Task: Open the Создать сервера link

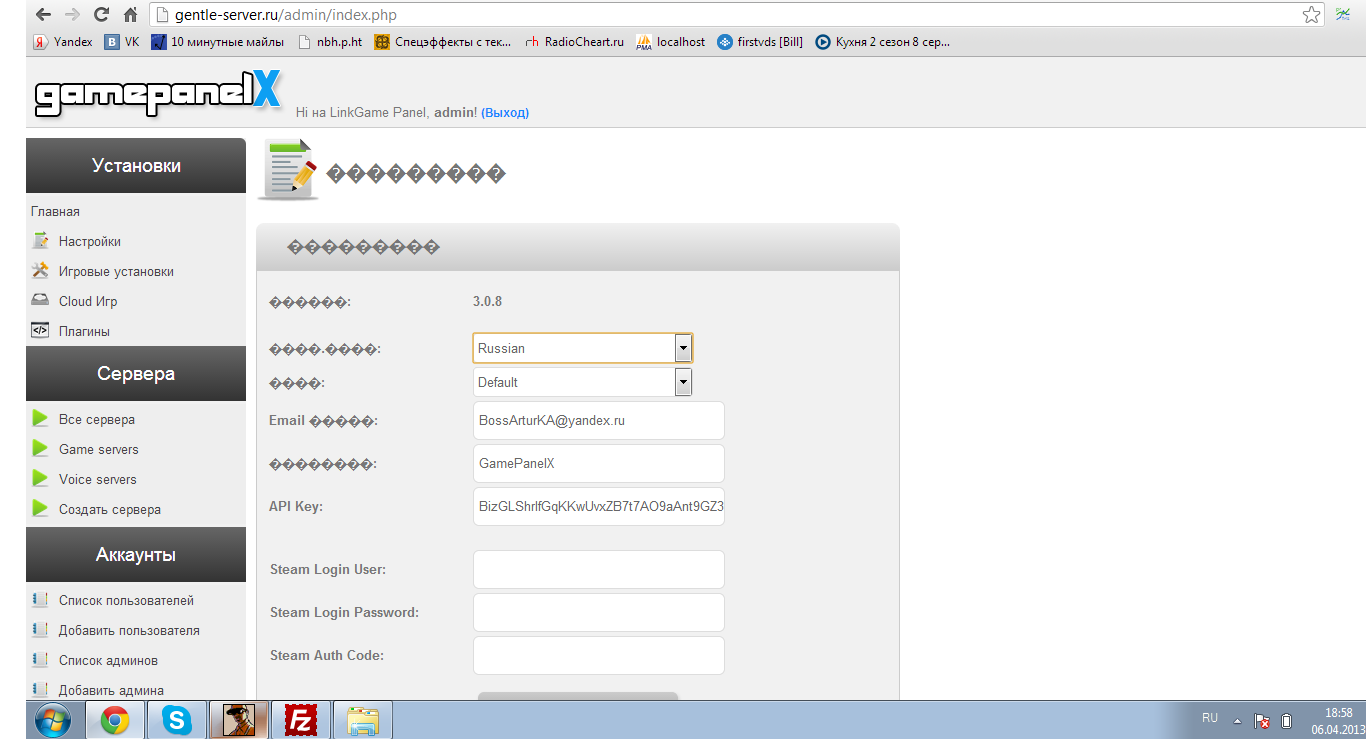Action: pos(110,509)
